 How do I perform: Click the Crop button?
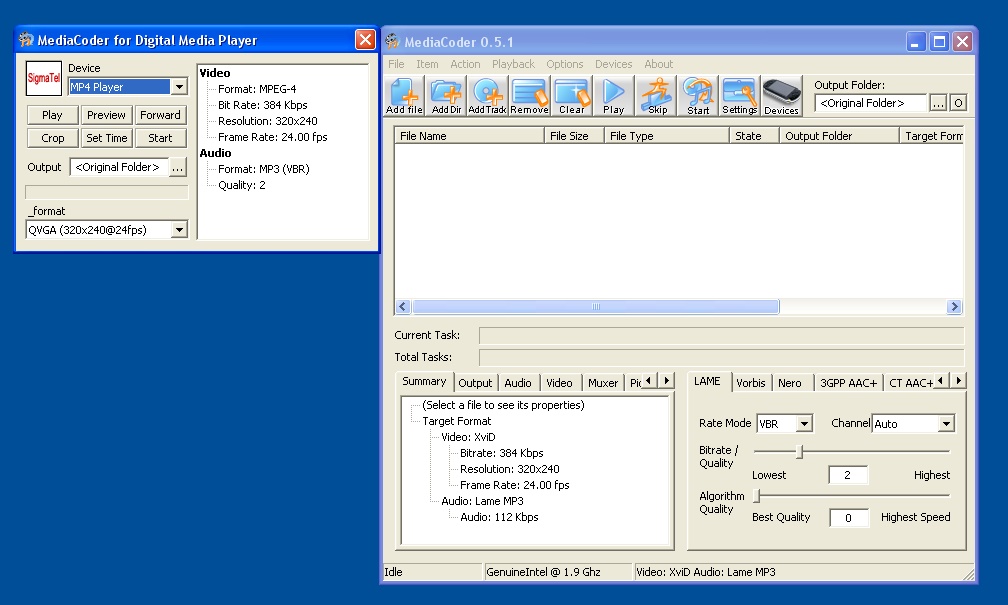(x=52, y=138)
